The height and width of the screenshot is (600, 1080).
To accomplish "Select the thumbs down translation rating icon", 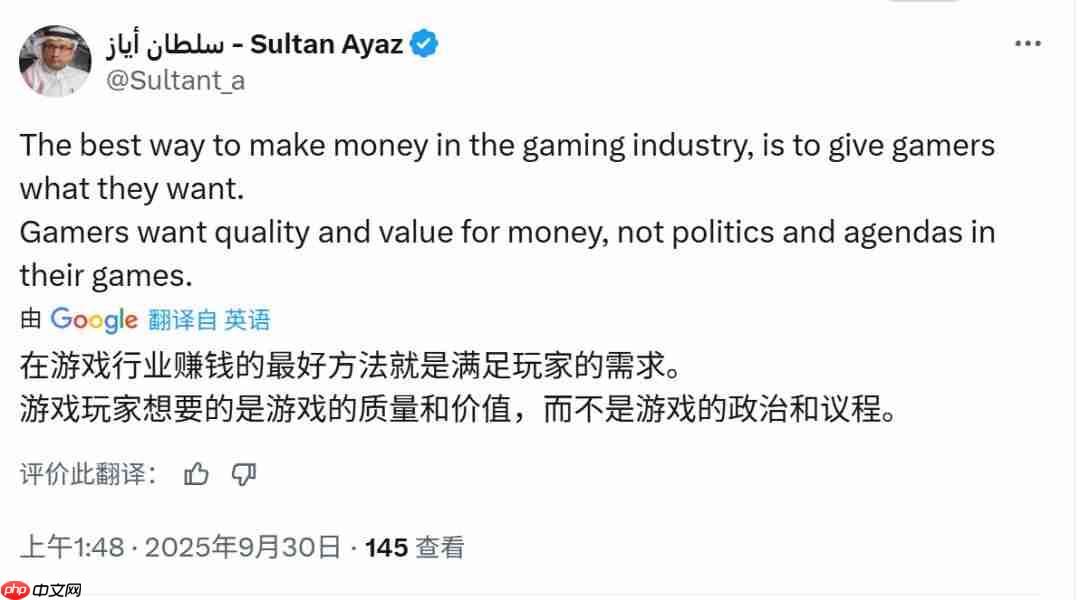I will 243,476.
